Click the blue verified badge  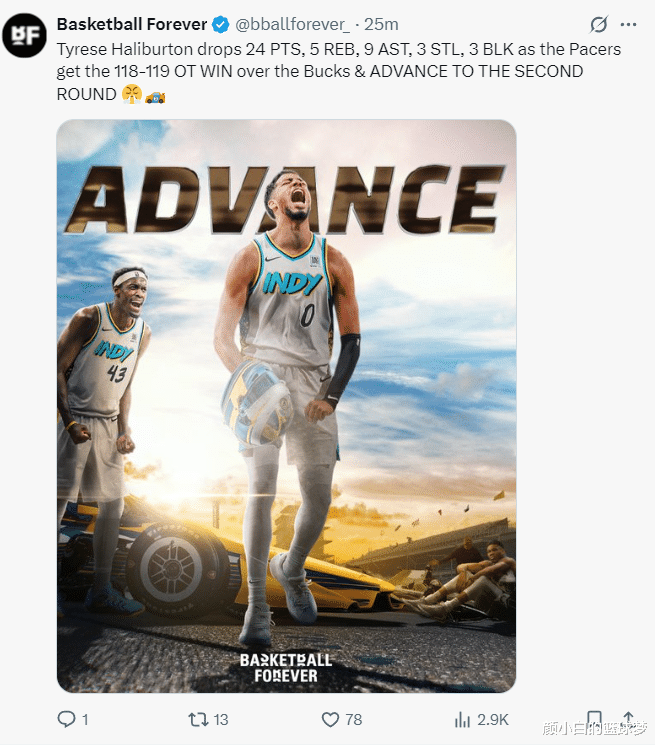(220, 24)
